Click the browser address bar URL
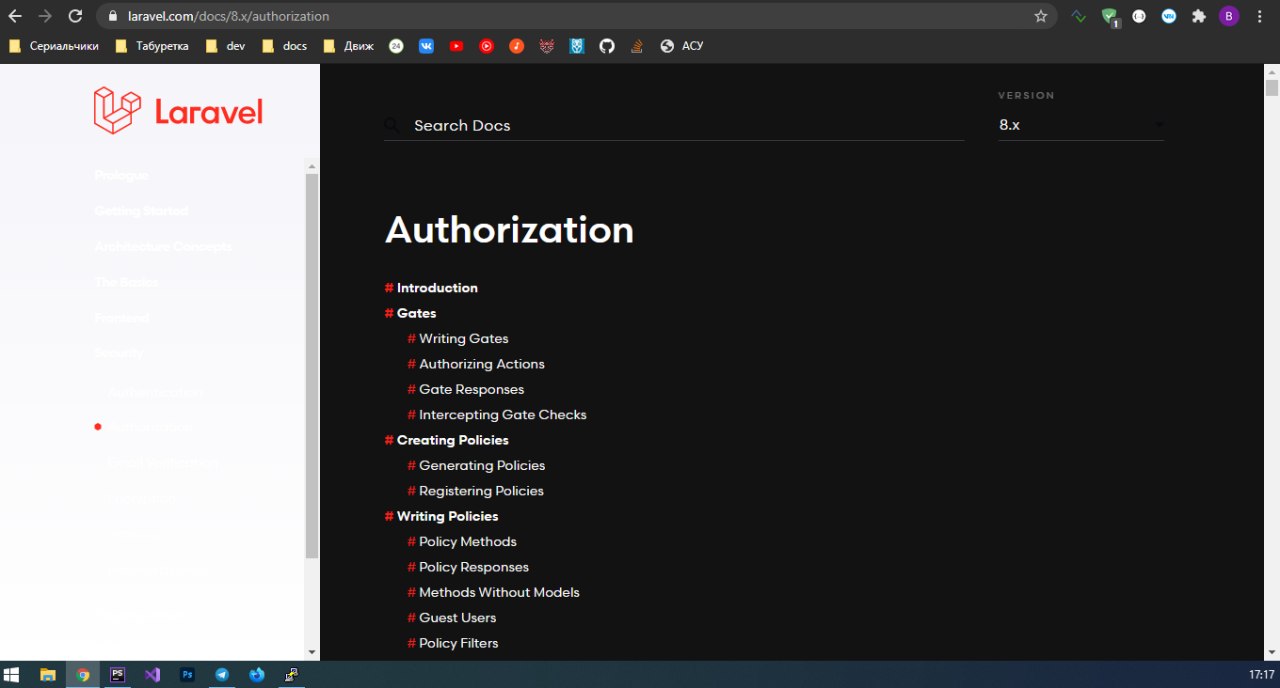Screen dimensions: 1280x688 [x=229, y=16]
